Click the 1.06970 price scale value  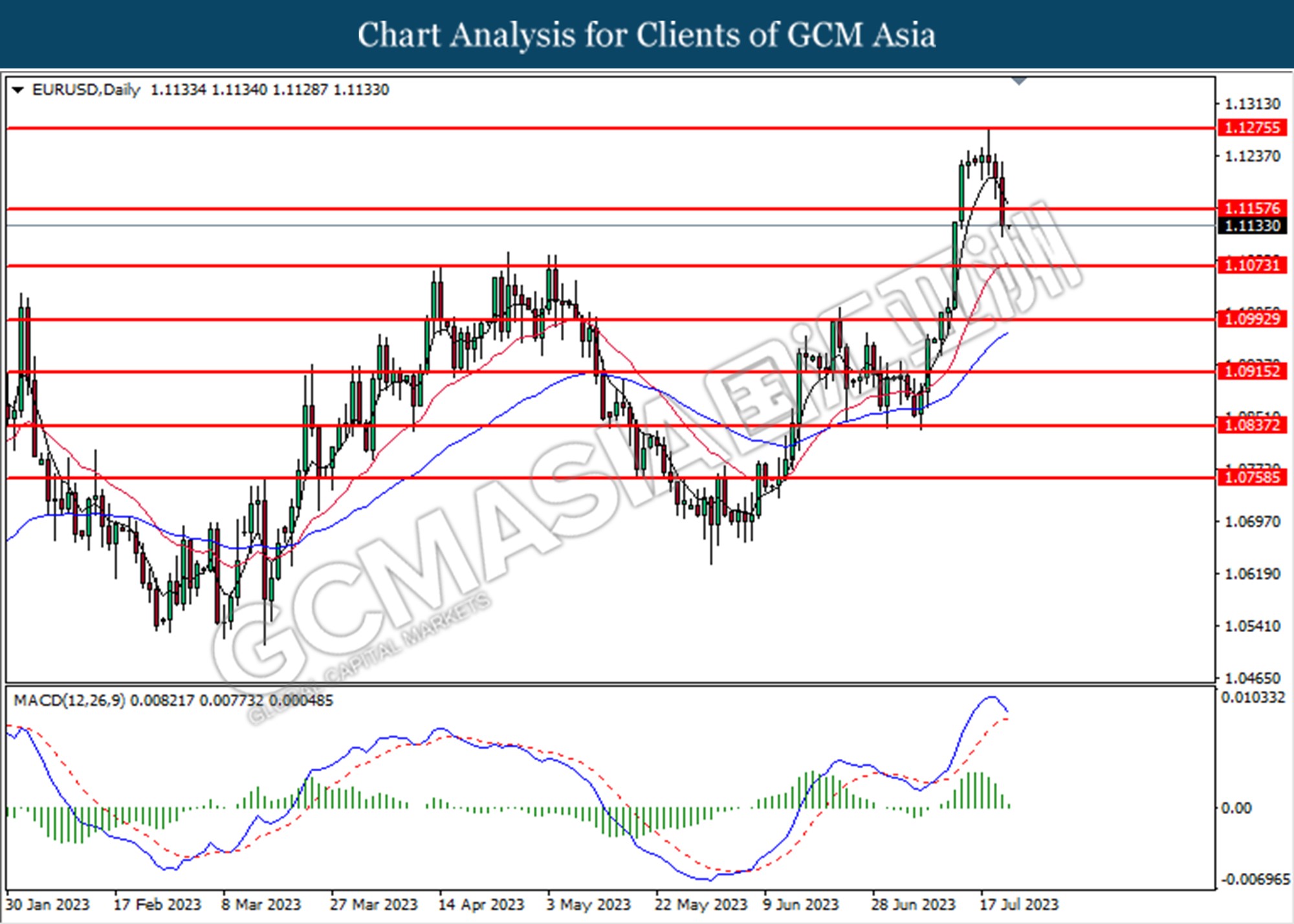1253,522
